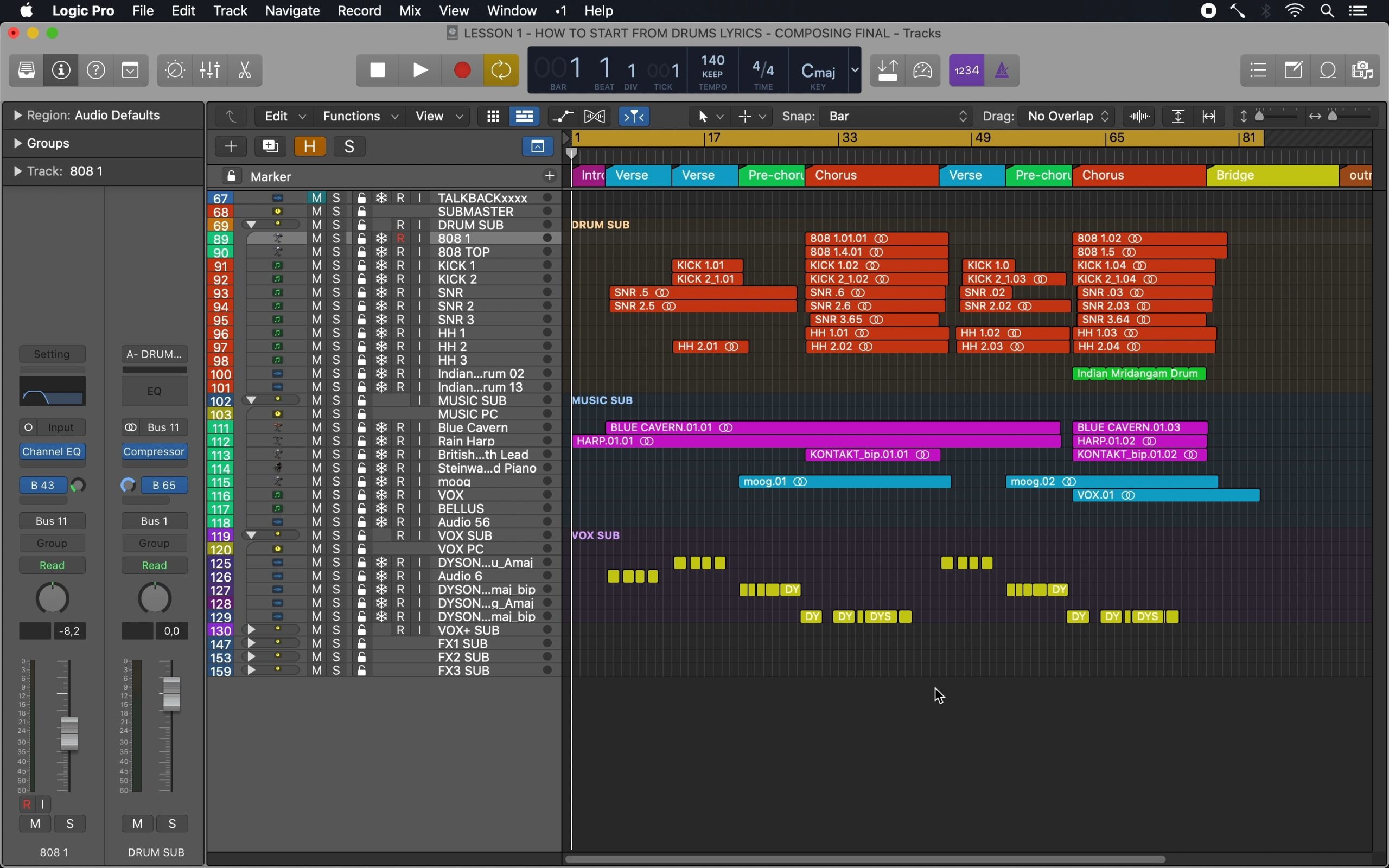
Task: Toggle Cycle mode button
Action: click(x=500, y=70)
